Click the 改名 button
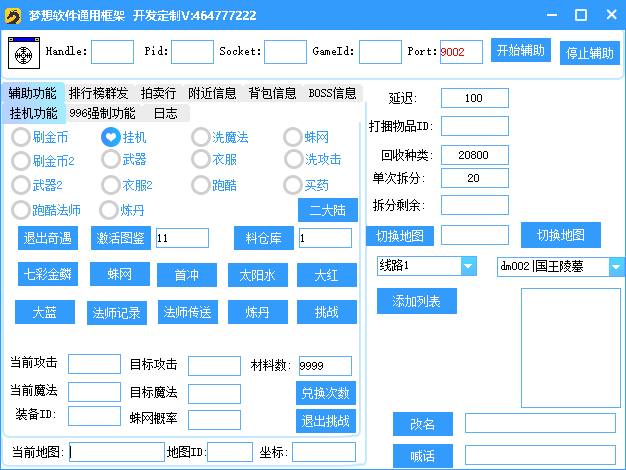The image size is (626, 470). (422, 424)
